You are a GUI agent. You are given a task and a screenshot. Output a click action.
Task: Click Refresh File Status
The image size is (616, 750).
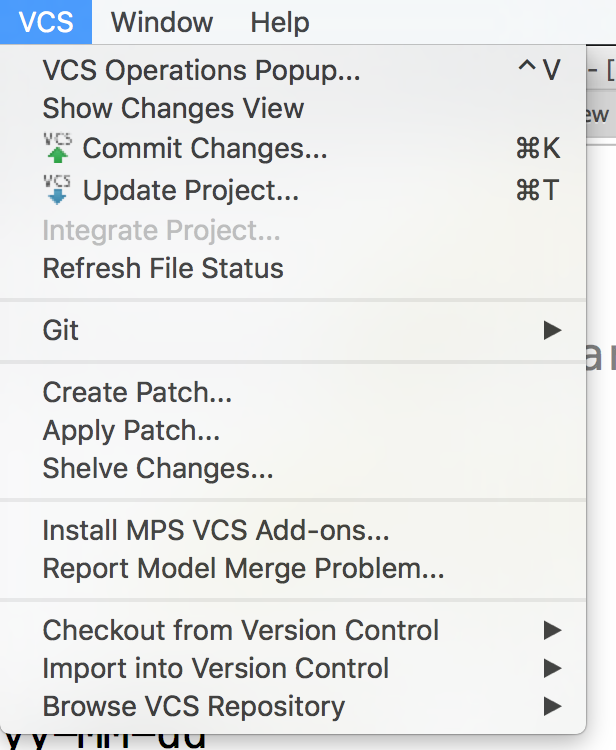click(x=163, y=268)
